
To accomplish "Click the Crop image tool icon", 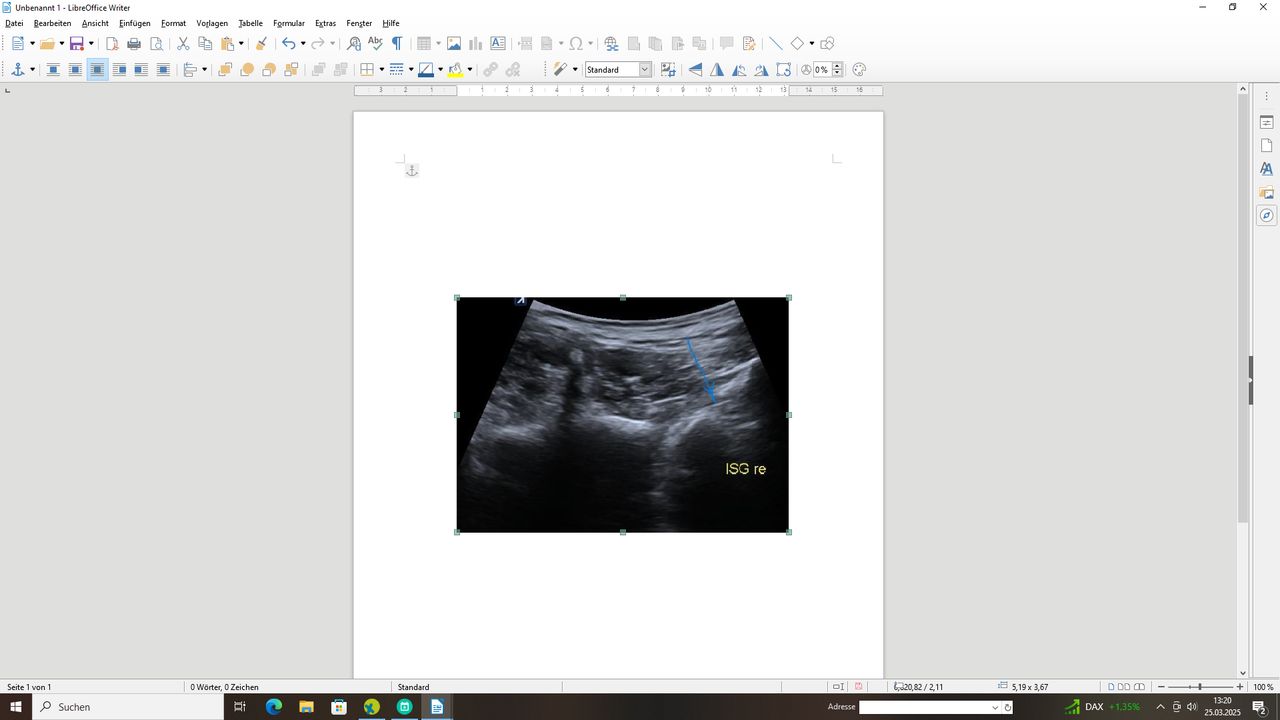I will click(668, 70).
